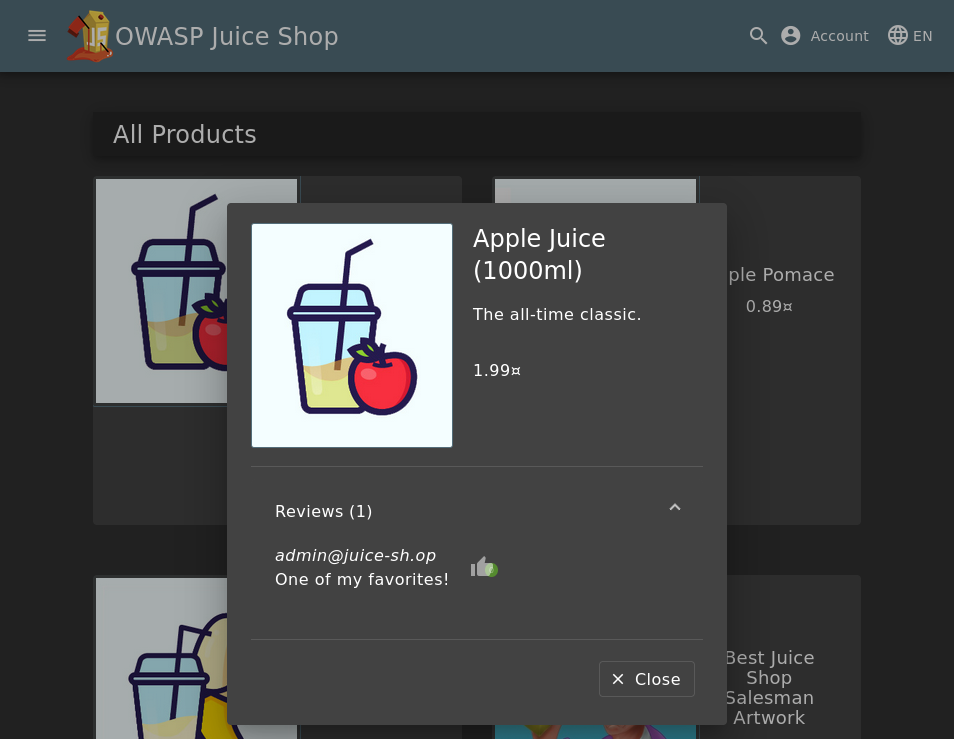Click the 0.89¤ price on background card
Viewport: 954px width, 739px height.
[769, 306]
